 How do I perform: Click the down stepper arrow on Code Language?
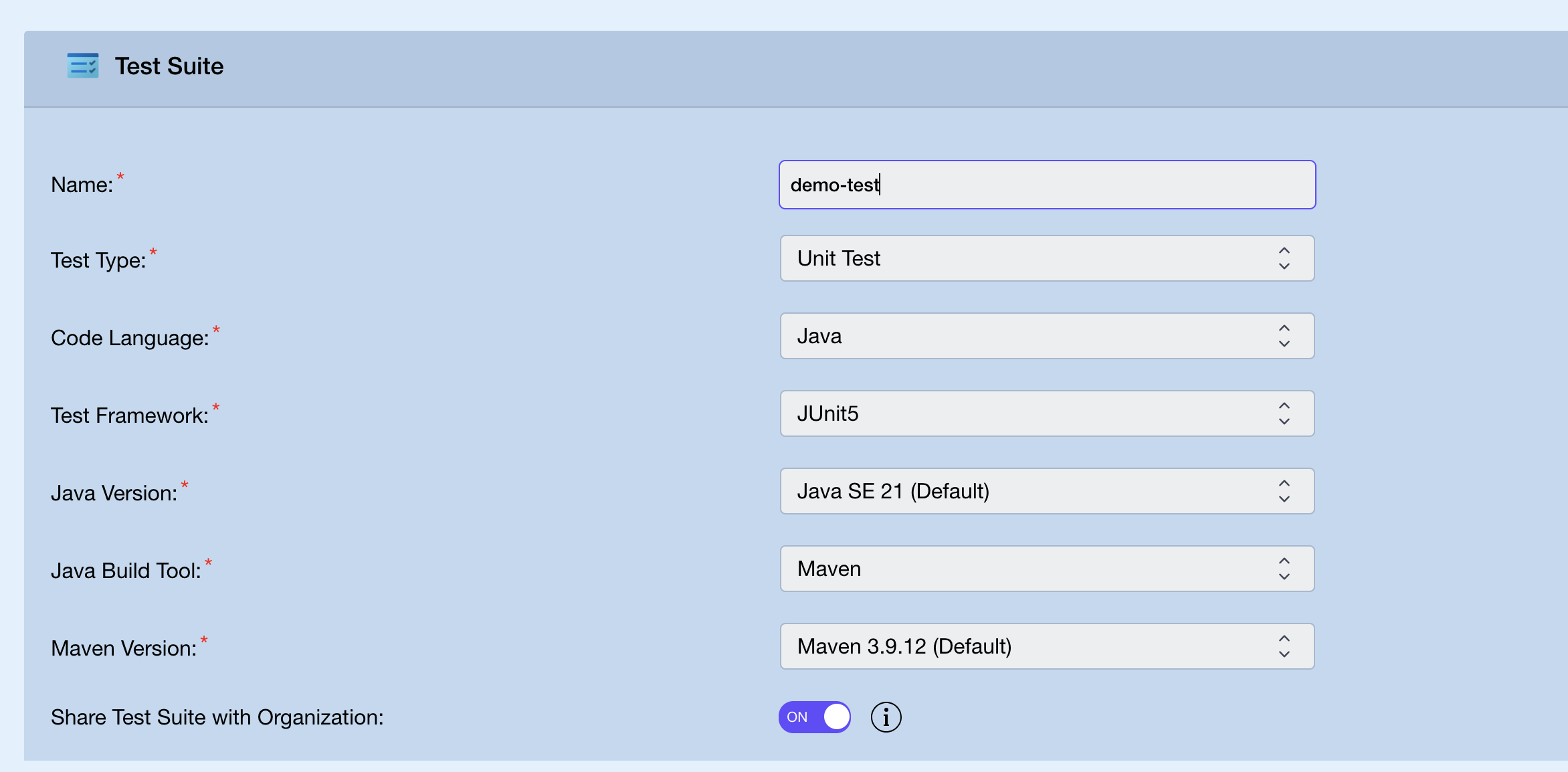coord(1284,344)
